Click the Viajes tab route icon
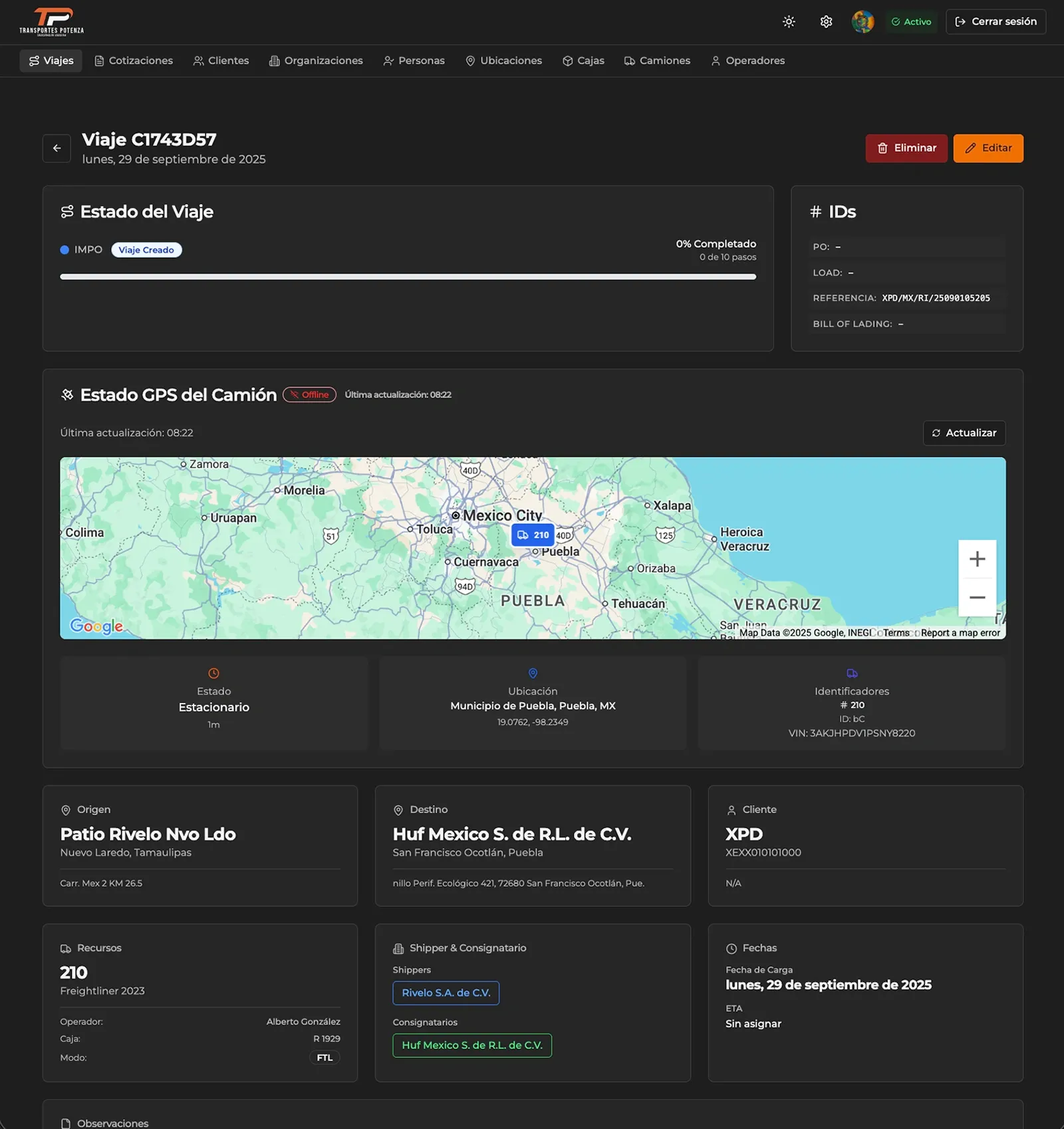 pos(34,61)
